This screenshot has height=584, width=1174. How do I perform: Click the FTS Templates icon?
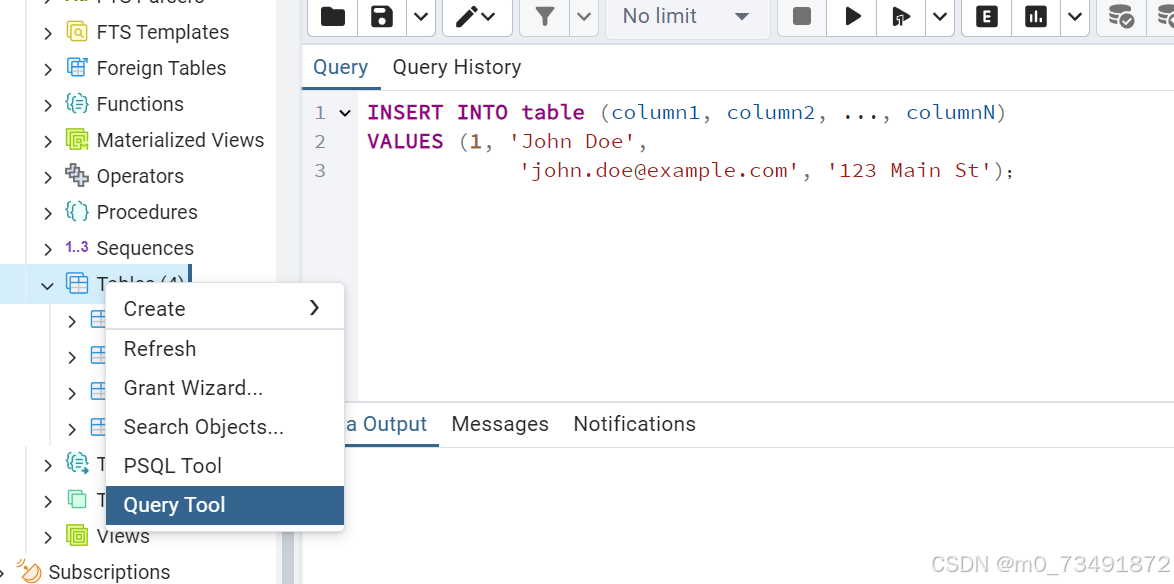[x=77, y=31]
